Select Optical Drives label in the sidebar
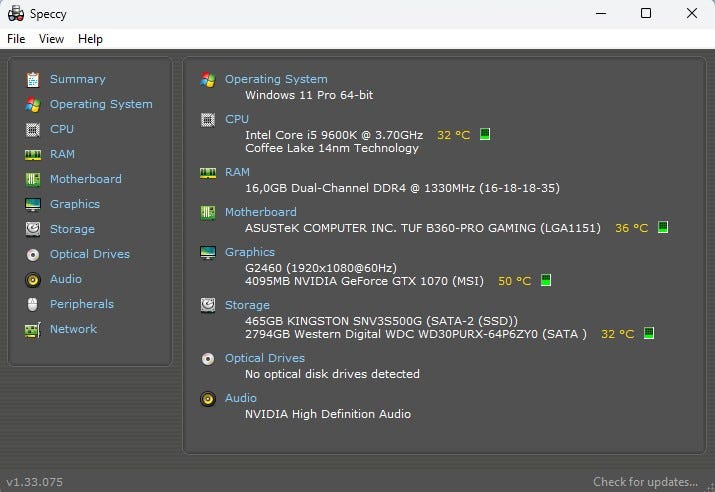The width and height of the screenshot is (715, 492). [x=90, y=254]
